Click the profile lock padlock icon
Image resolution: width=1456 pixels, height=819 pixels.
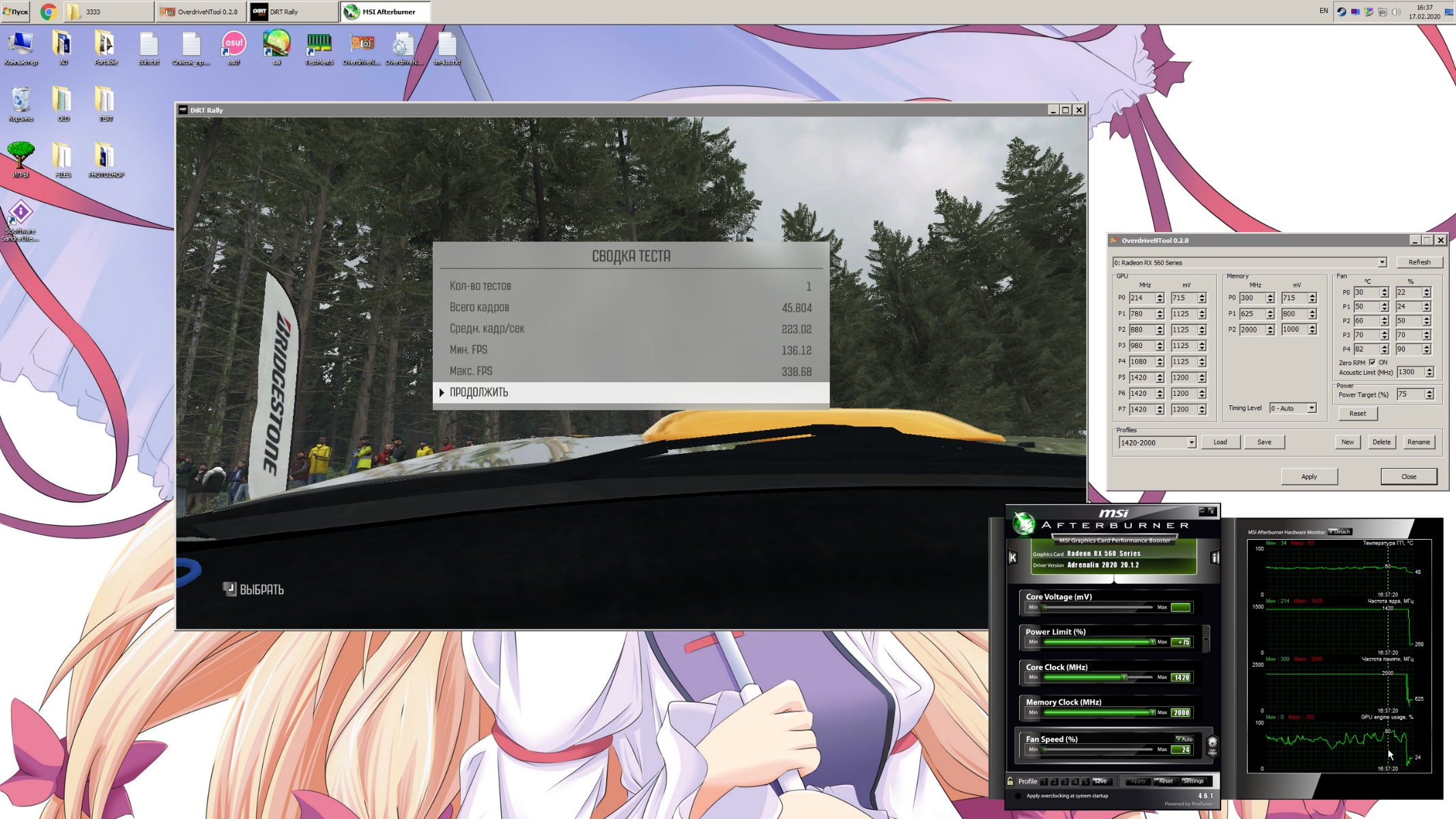coord(1010,781)
